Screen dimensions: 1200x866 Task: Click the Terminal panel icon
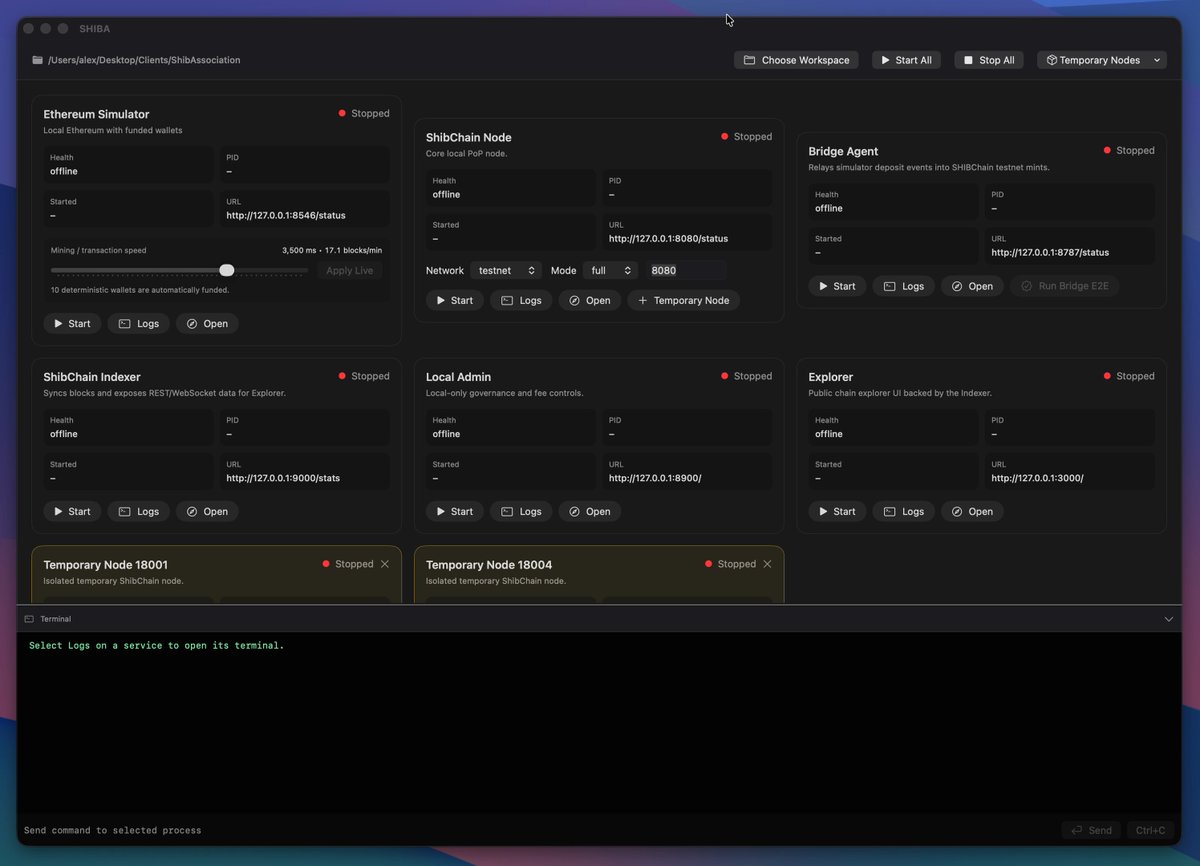[x=29, y=619]
